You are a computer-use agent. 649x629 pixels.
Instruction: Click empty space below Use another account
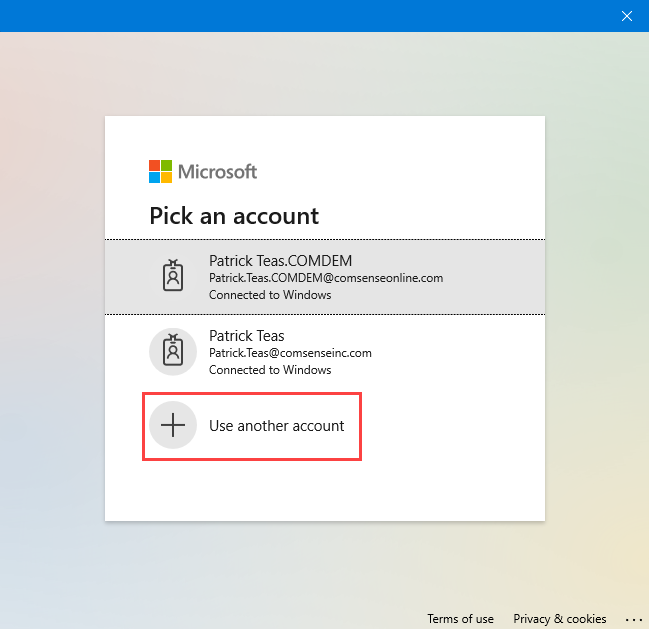point(325,490)
